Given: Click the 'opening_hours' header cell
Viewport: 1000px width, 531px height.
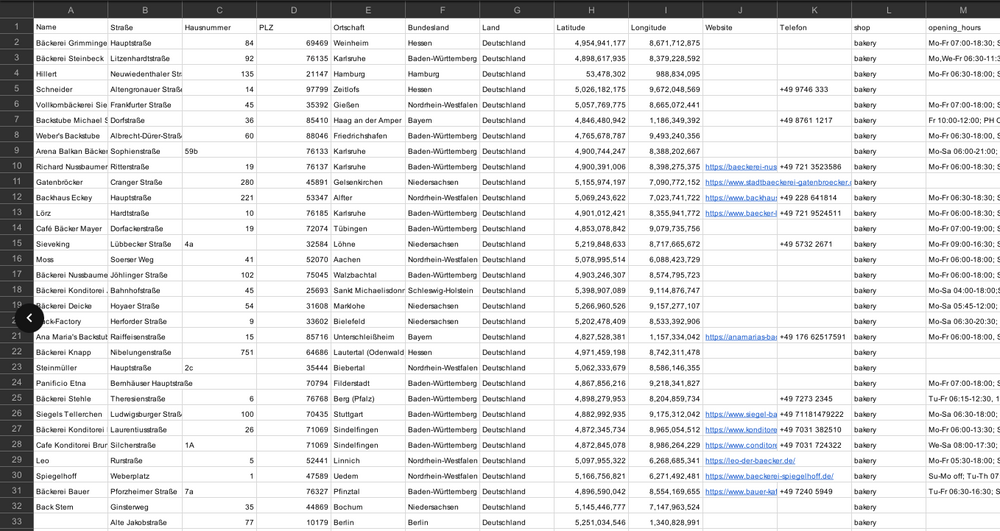Looking at the screenshot, I should click(963, 27).
